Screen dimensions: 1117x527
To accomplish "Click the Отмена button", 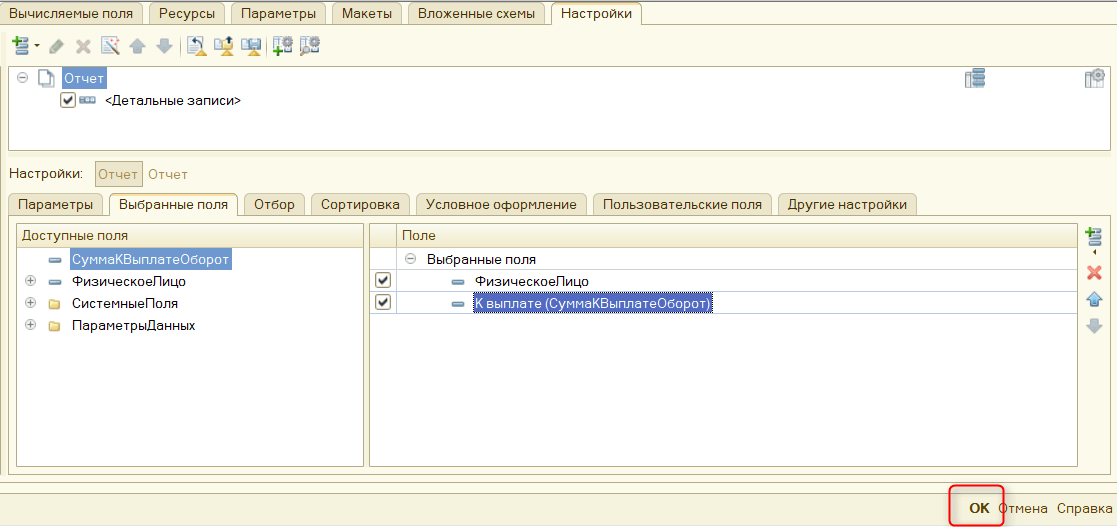I will 1022,508.
